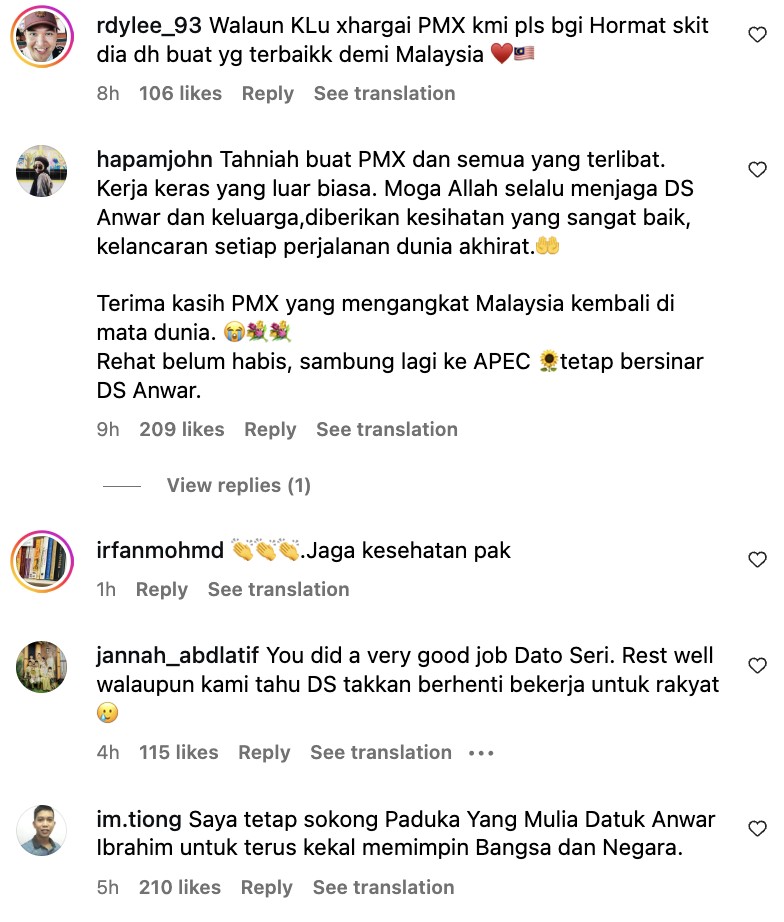See translation of rdylee_93's comment
This screenshot has height=922, width=784.
pyautogui.click(x=385, y=93)
